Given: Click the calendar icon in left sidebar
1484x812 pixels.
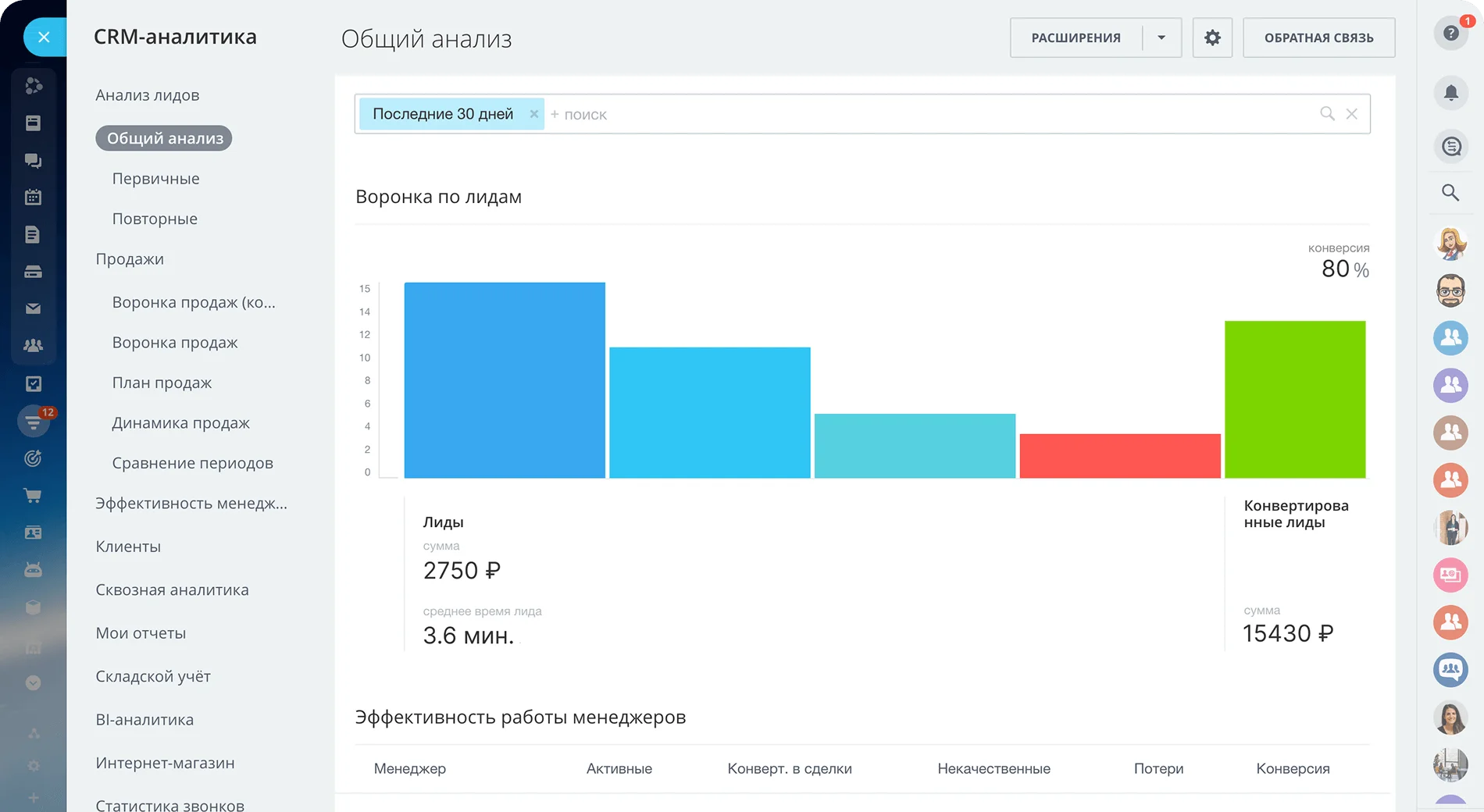Looking at the screenshot, I should coord(33,198).
